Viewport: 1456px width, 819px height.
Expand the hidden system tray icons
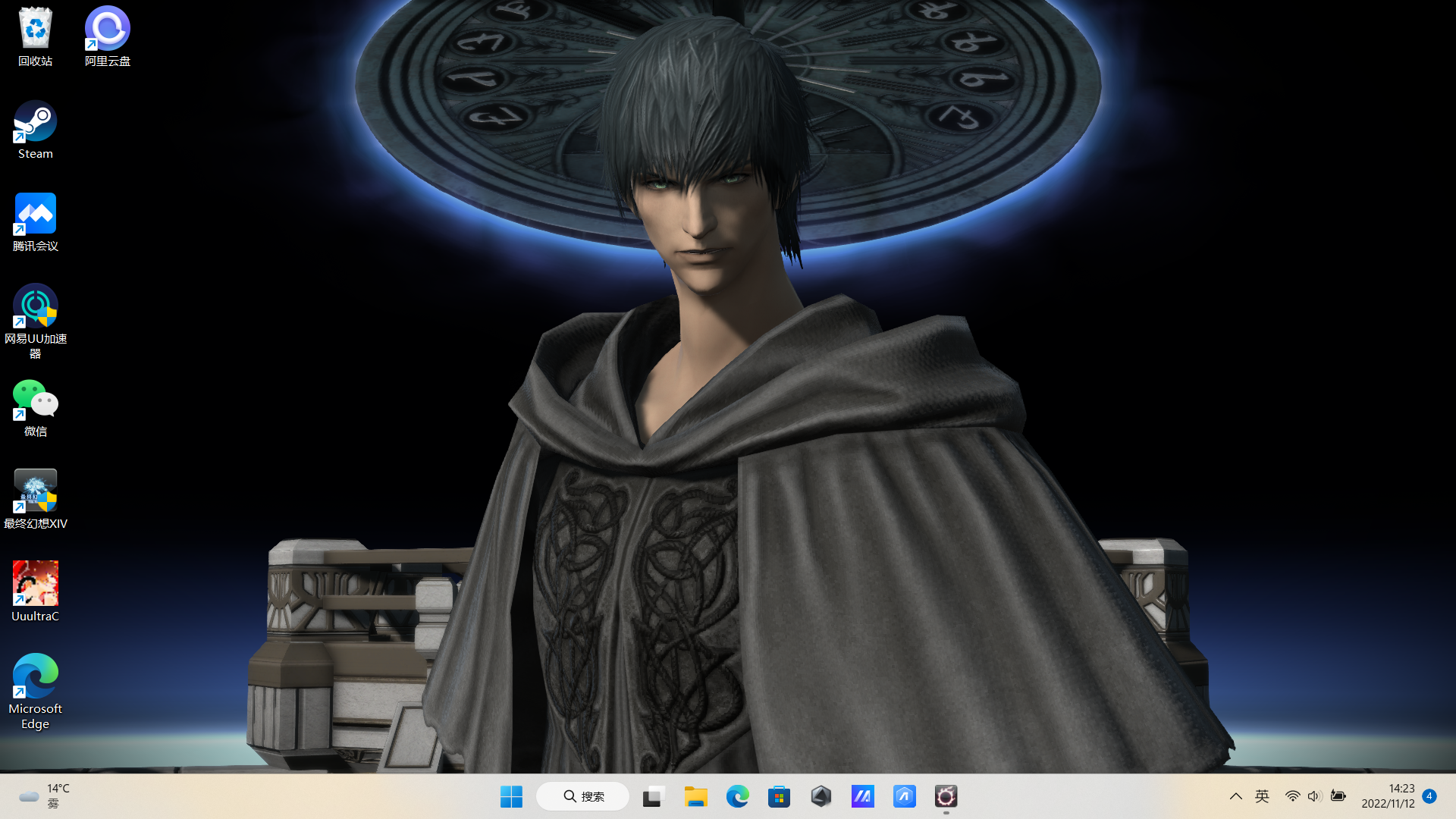click(1235, 796)
